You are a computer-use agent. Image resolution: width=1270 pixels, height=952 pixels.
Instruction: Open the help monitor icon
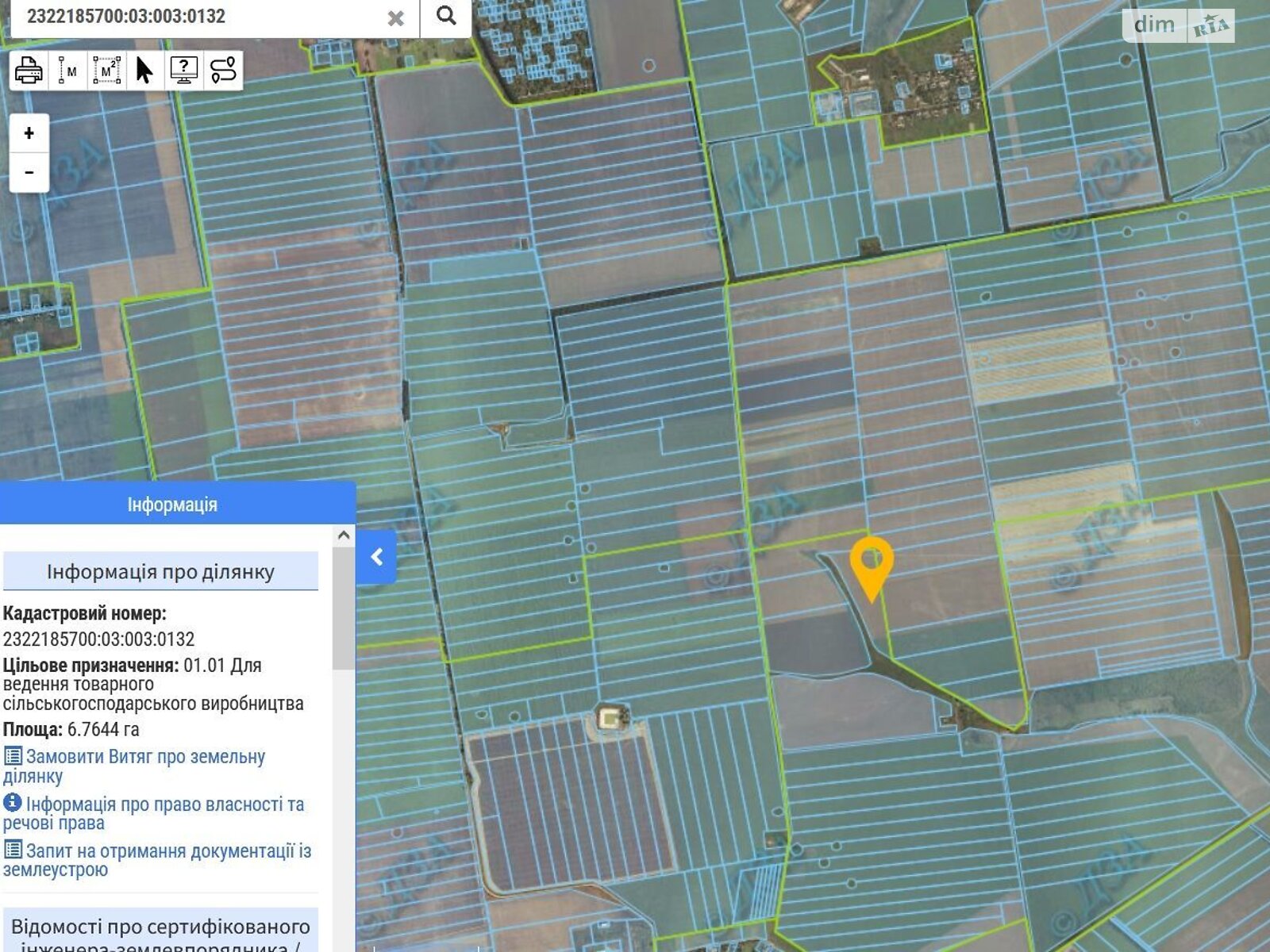pyautogui.click(x=184, y=71)
